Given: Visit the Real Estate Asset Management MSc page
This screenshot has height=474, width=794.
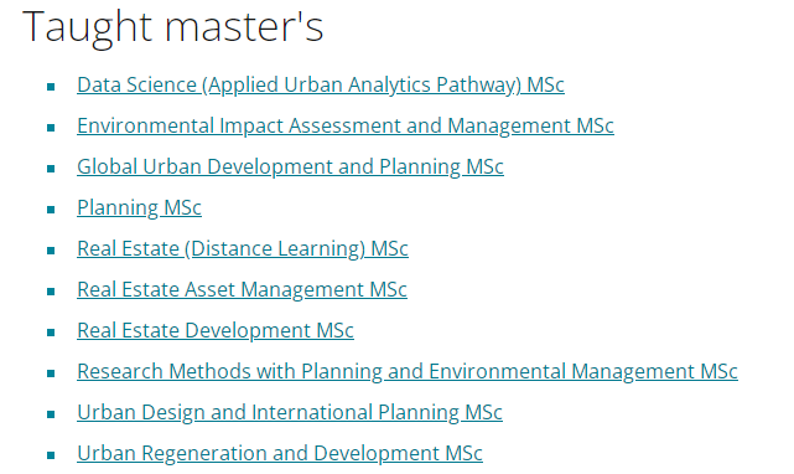Looking at the screenshot, I should tap(242, 290).
